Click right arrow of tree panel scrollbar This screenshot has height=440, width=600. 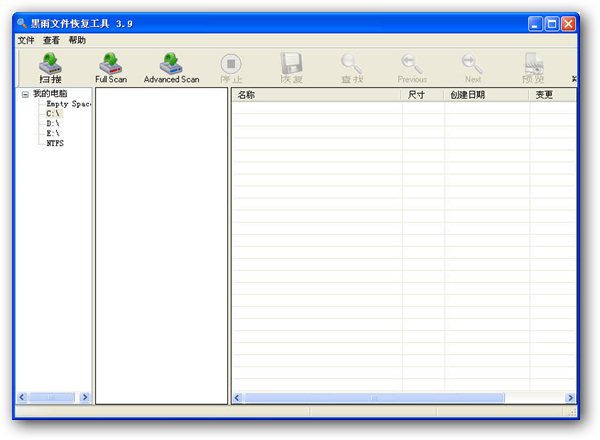(x=85, y=397)
